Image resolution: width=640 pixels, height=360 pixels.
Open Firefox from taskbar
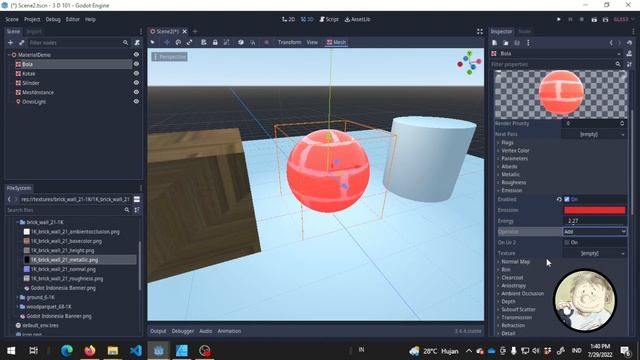pos(90,350)
